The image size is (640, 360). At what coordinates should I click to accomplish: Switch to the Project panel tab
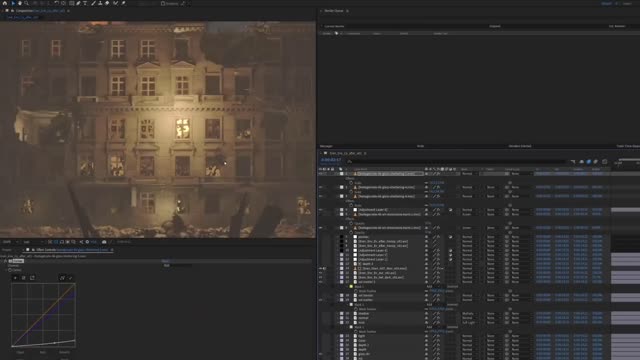(7, 250)
